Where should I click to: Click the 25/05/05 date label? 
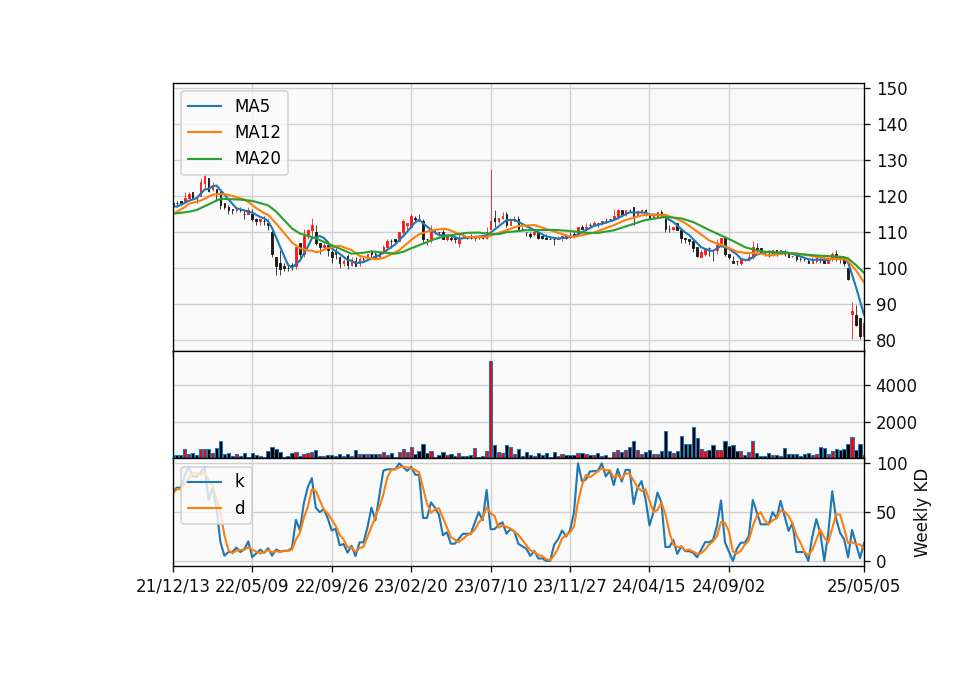point(864,587)
